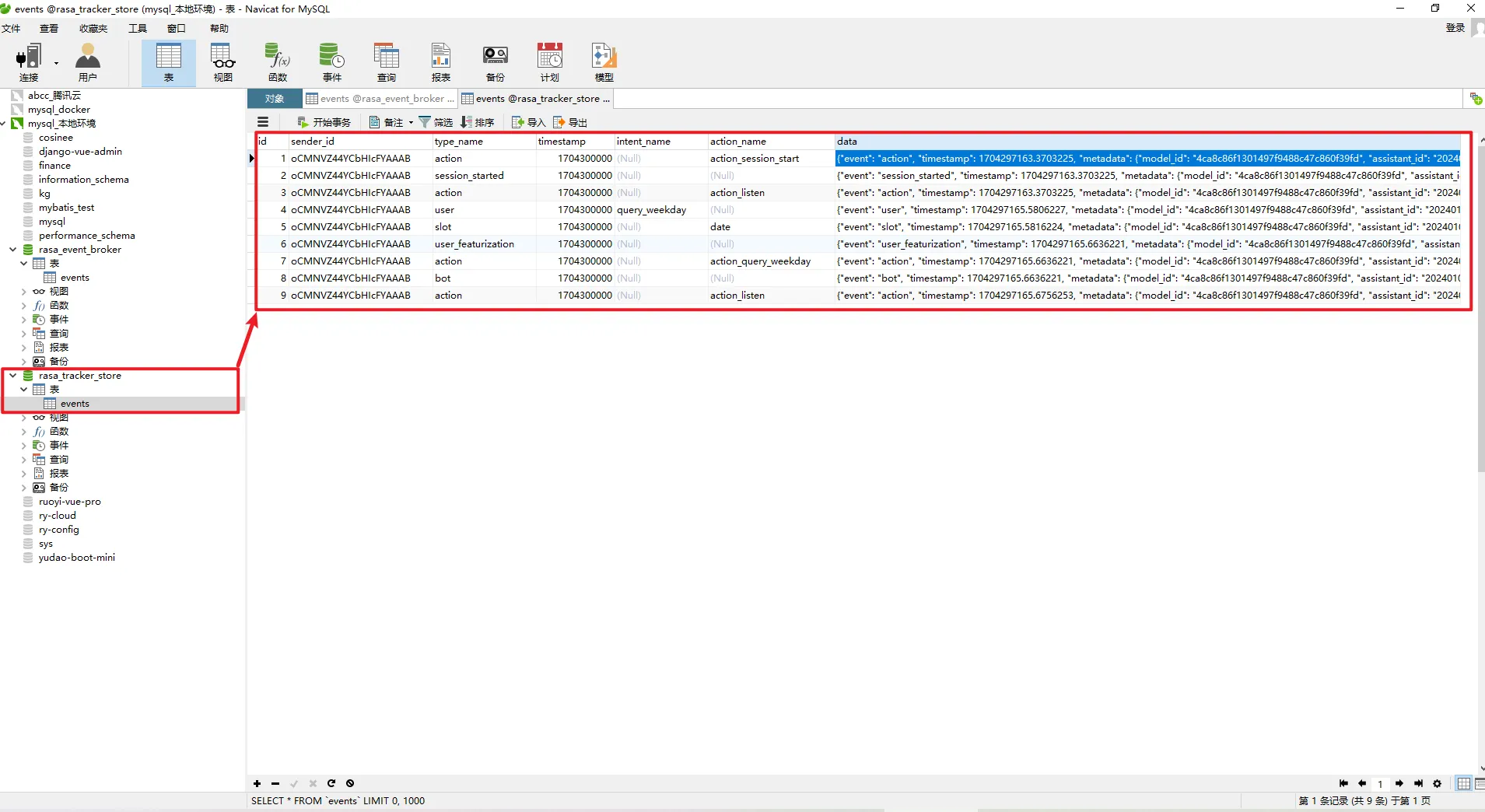Select the 表 (Table) toolbar icon

(169, 62)
